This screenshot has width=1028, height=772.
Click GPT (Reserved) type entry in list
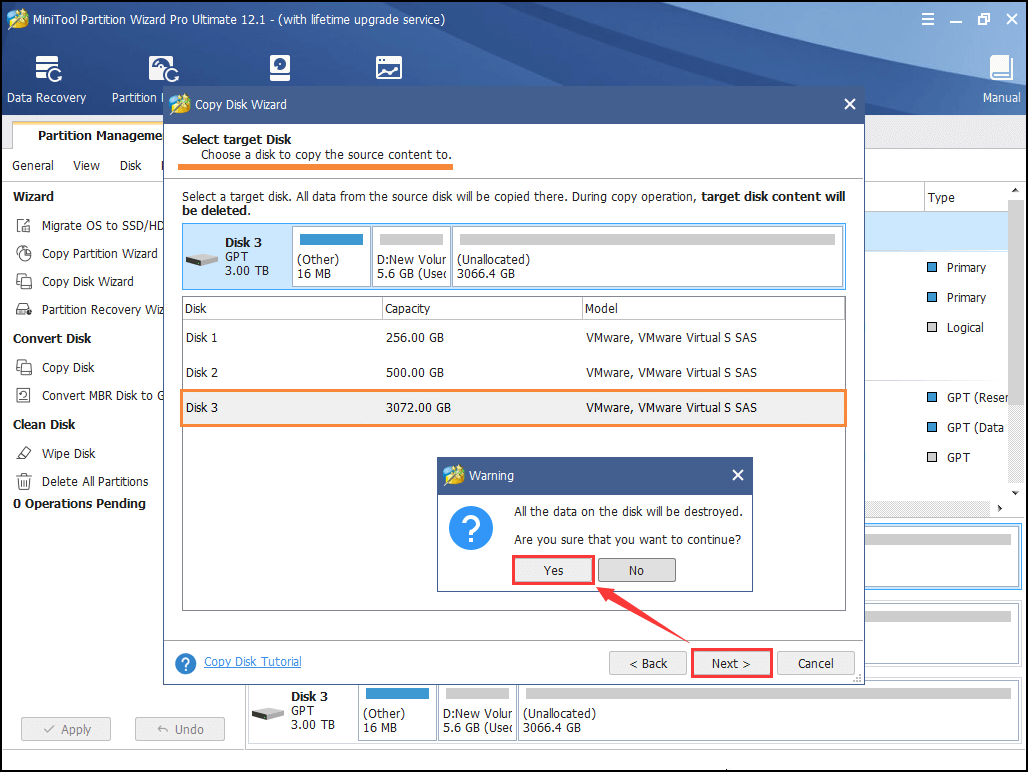977,397
